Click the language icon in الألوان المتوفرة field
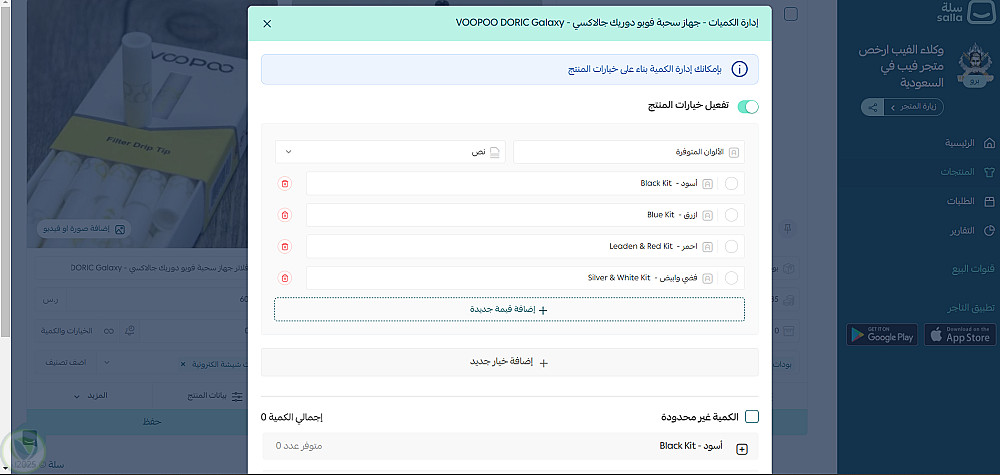Screen dimensions: 1000x475 [x=734, y=152]
